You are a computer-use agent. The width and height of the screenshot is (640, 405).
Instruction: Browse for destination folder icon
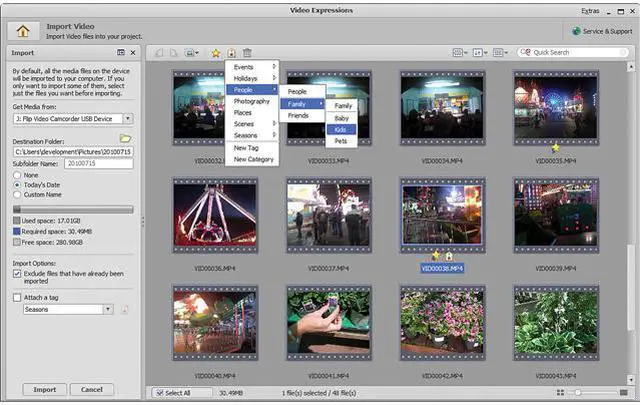(x=126, y=138)
